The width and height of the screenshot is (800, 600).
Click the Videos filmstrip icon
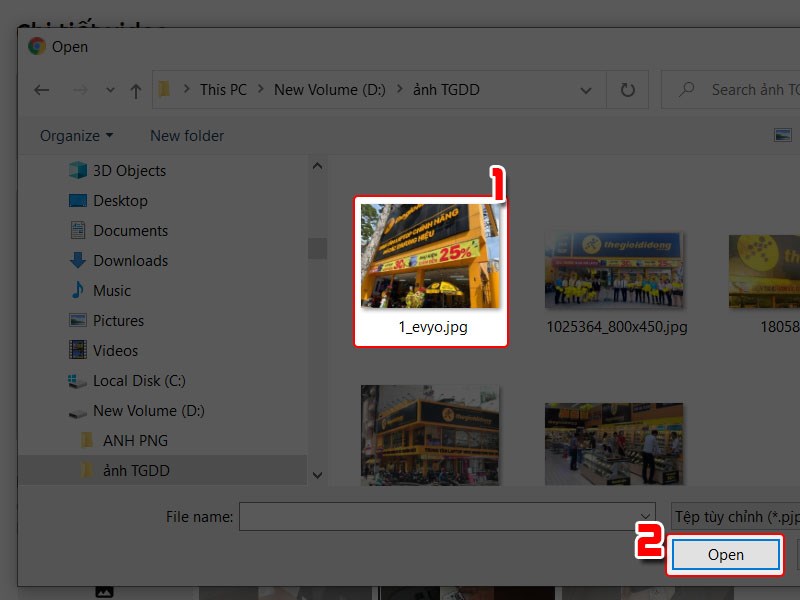[78, 350]
